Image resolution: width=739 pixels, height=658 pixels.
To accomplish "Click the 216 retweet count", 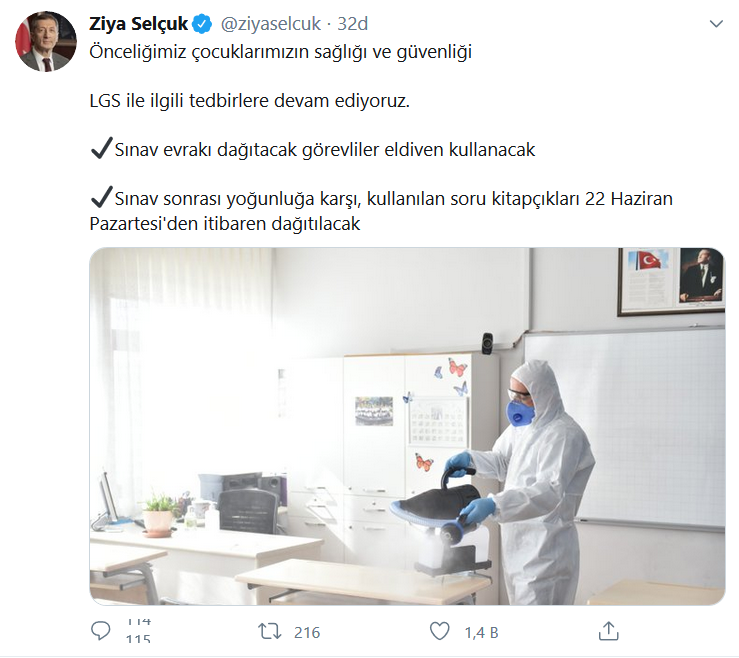I will 307,632.
